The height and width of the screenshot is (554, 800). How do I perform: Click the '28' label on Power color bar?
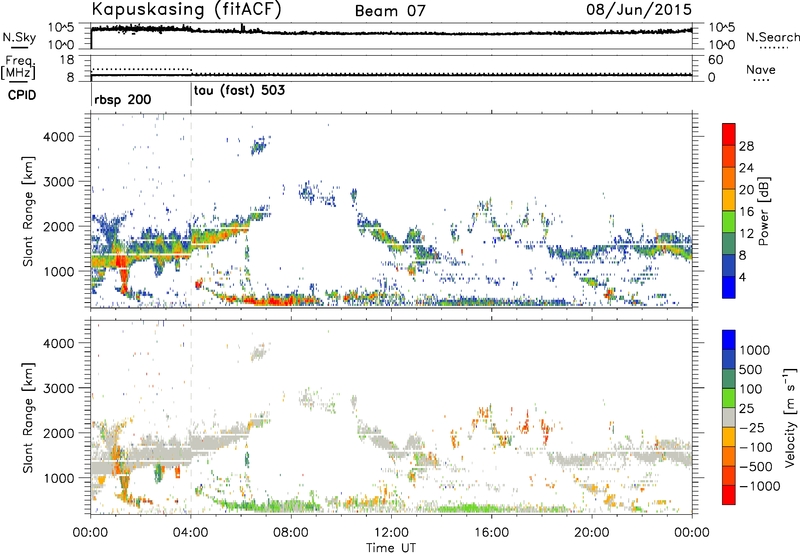[746, 146]
